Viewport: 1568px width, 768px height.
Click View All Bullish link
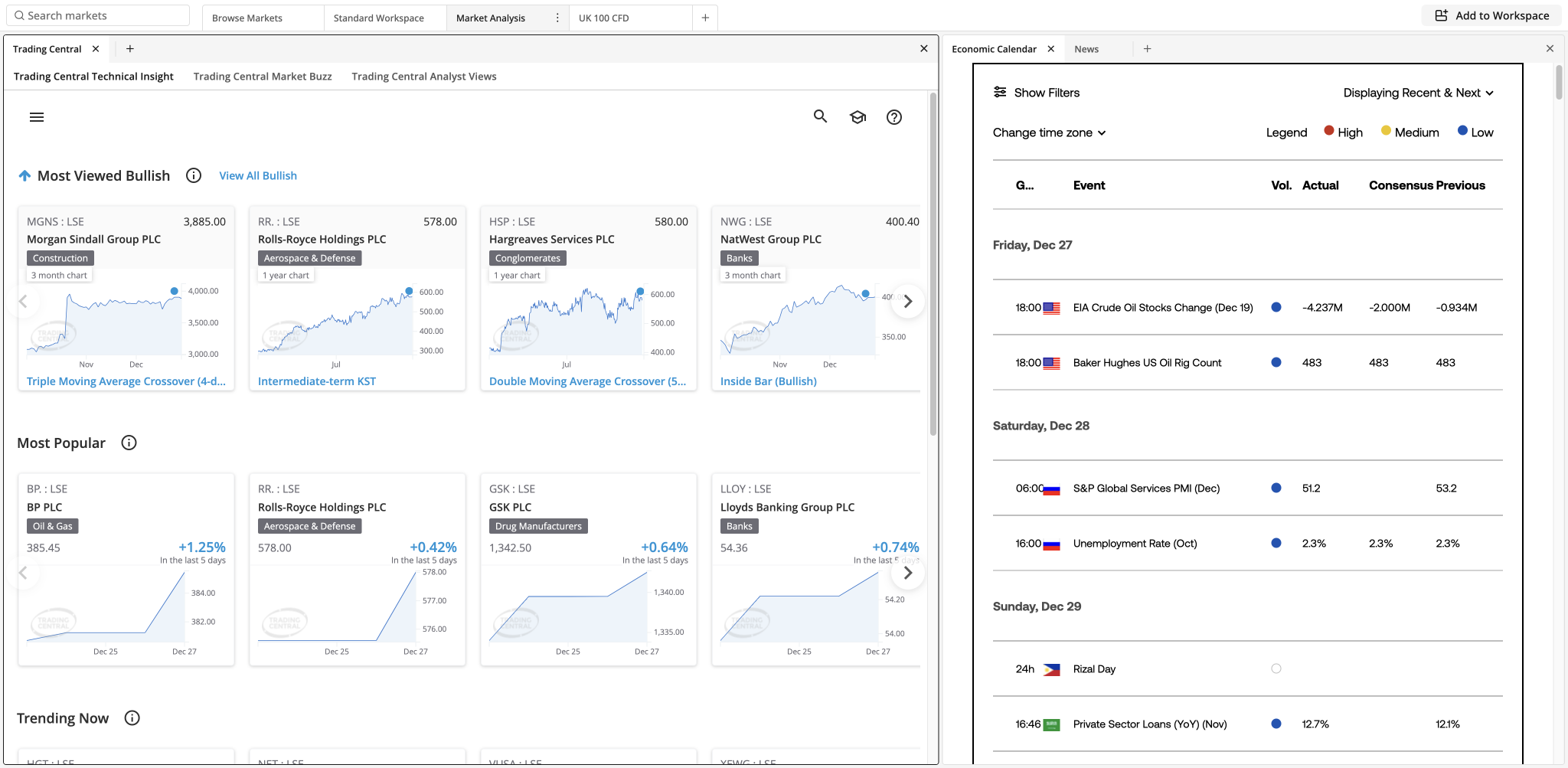coord(258,175)
